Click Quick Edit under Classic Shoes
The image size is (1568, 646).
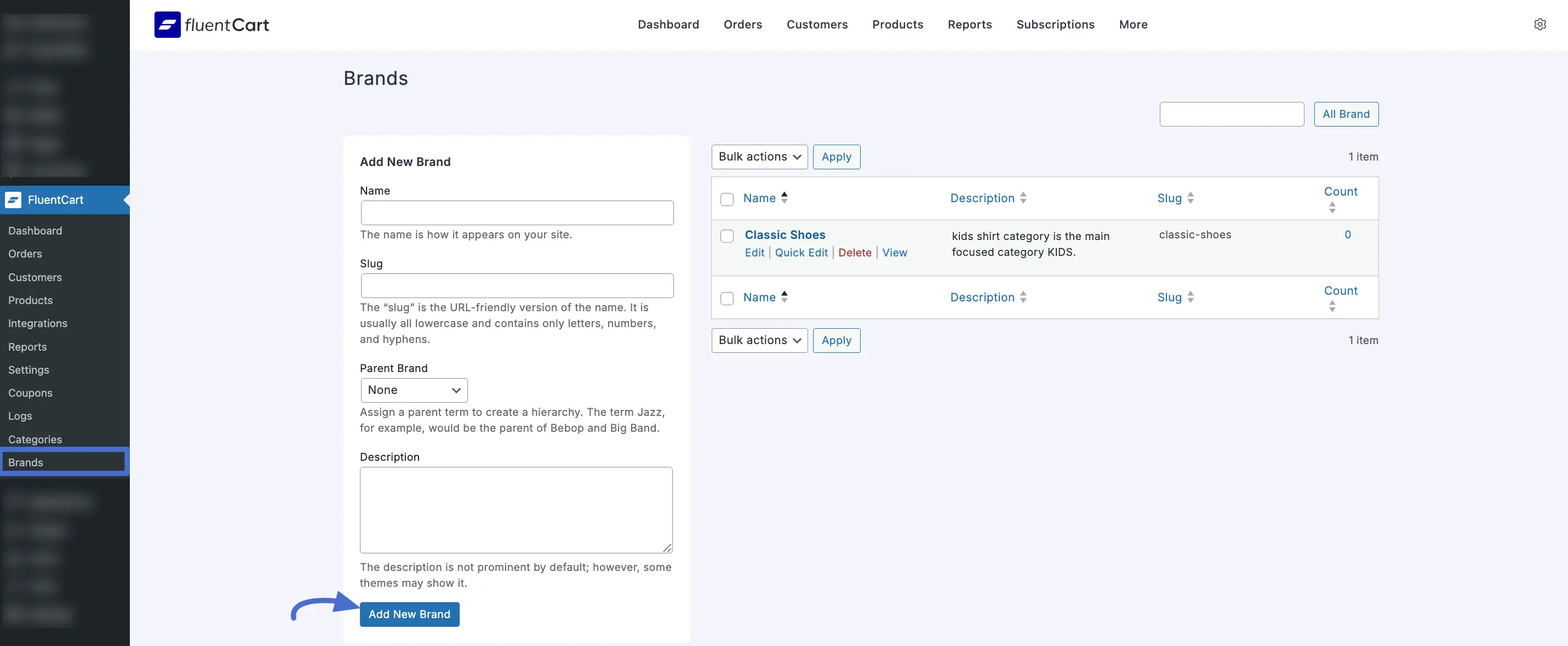pos(801,253)
